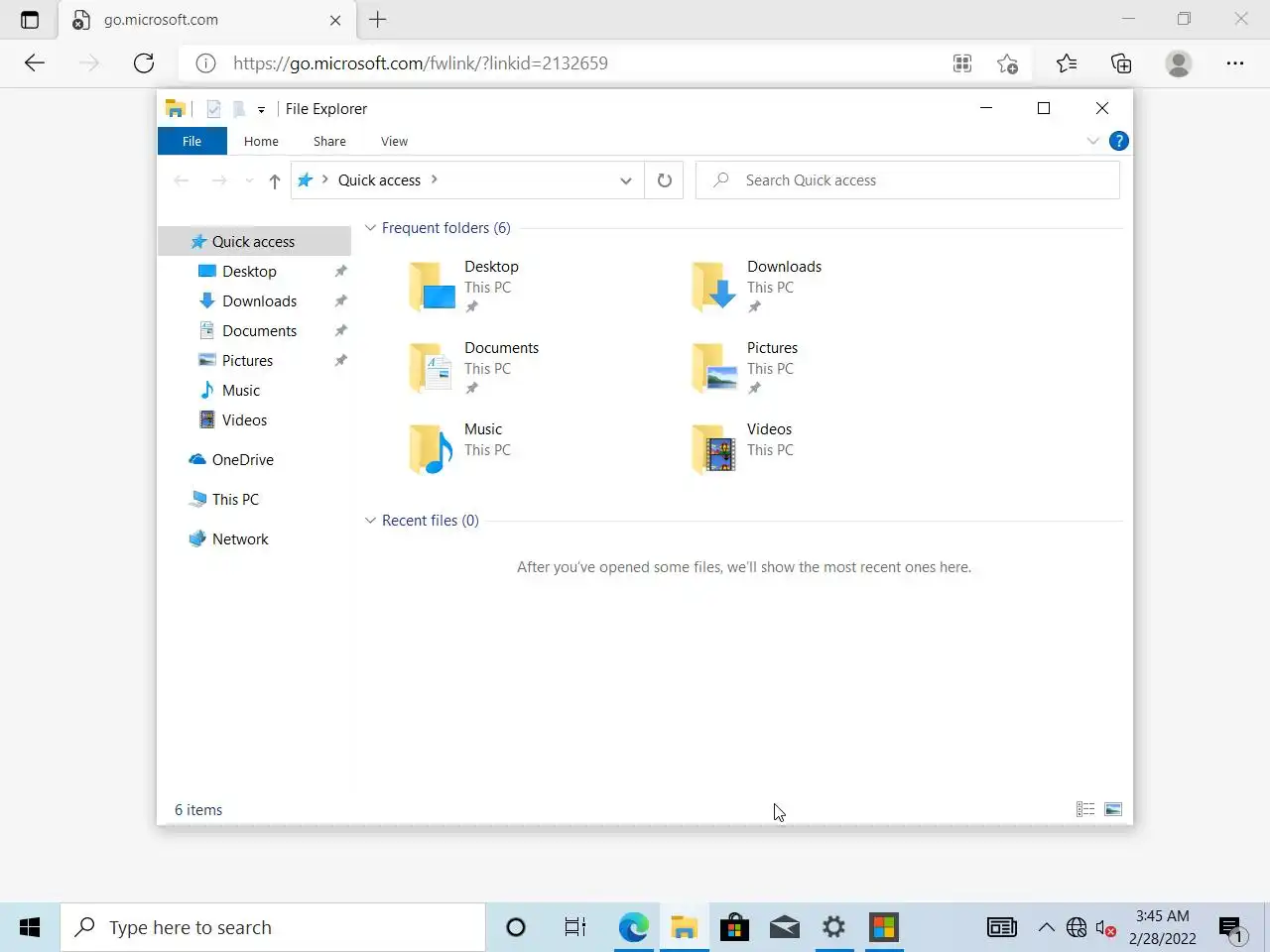
Task: Collapse the Recent files group
Action: tap(370, 521)
